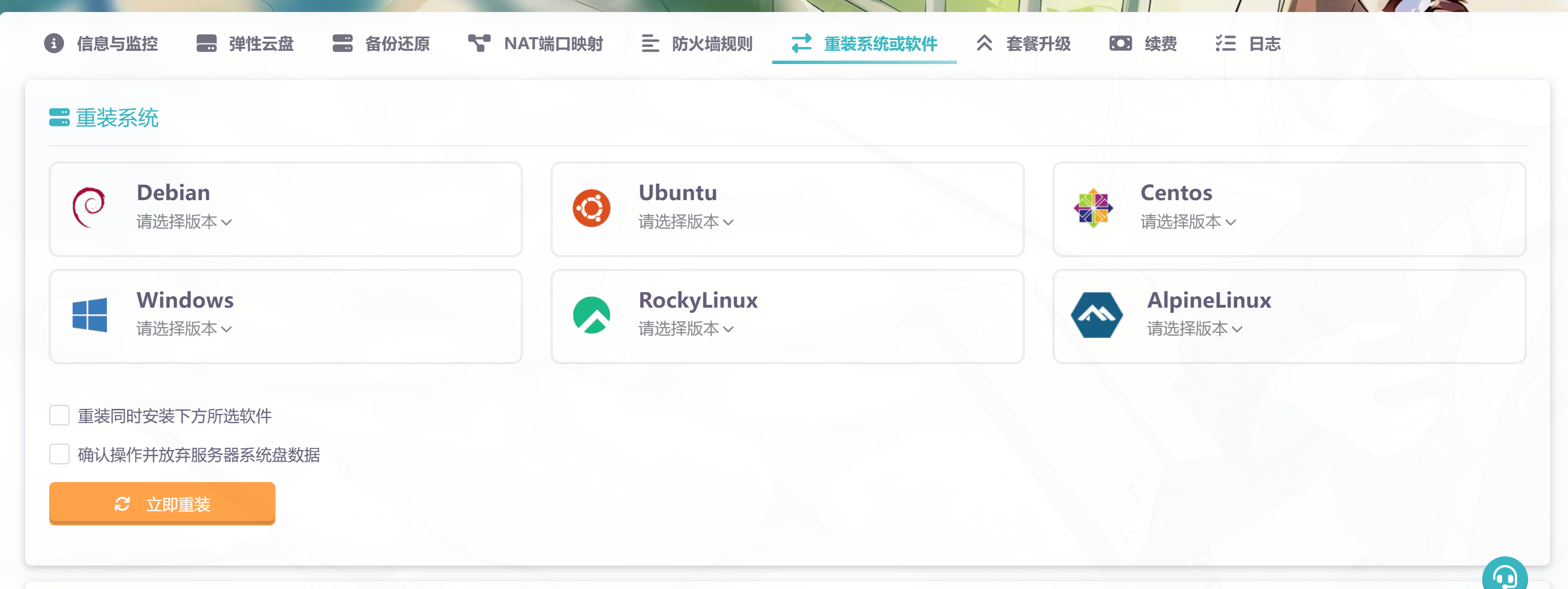Click the Debian swirl logo
The width and height of the screenshot is (1568, 589).
pos(89,208)
